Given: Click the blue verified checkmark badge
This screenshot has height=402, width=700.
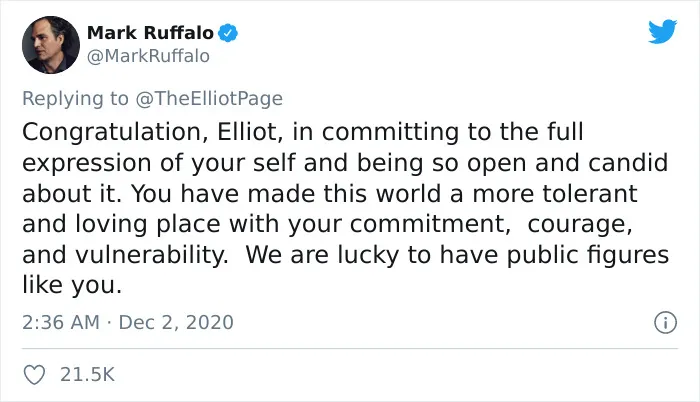Looking at the screenshot, I should (228, 33).
